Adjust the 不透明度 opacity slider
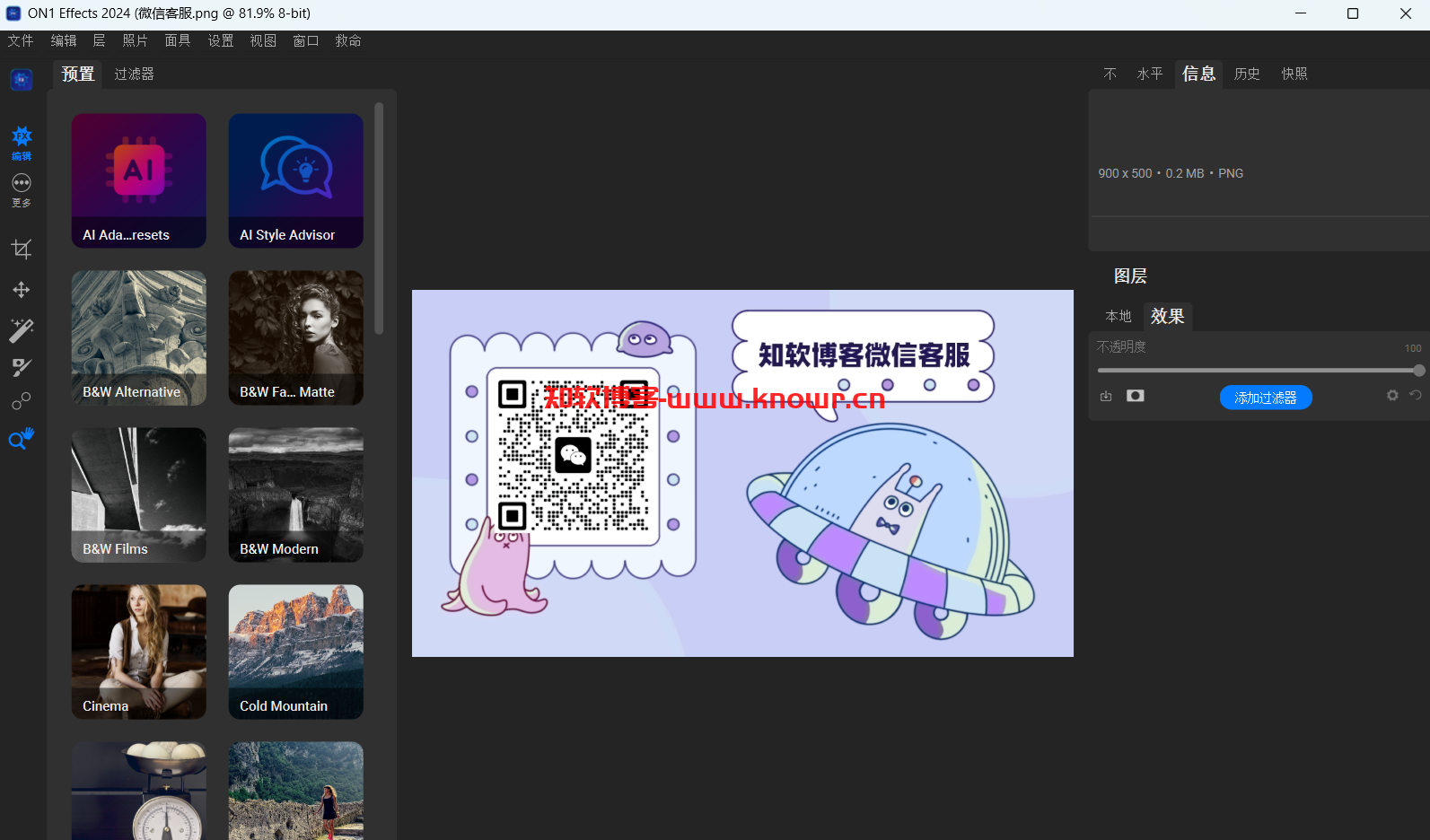 click(x=1259, y=371)
